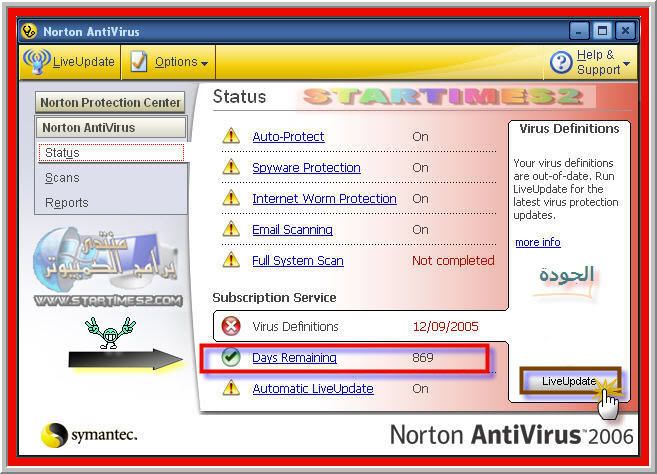Open the Auto-Protect link
Screen dimensions: 657x474
coord(288,137)
